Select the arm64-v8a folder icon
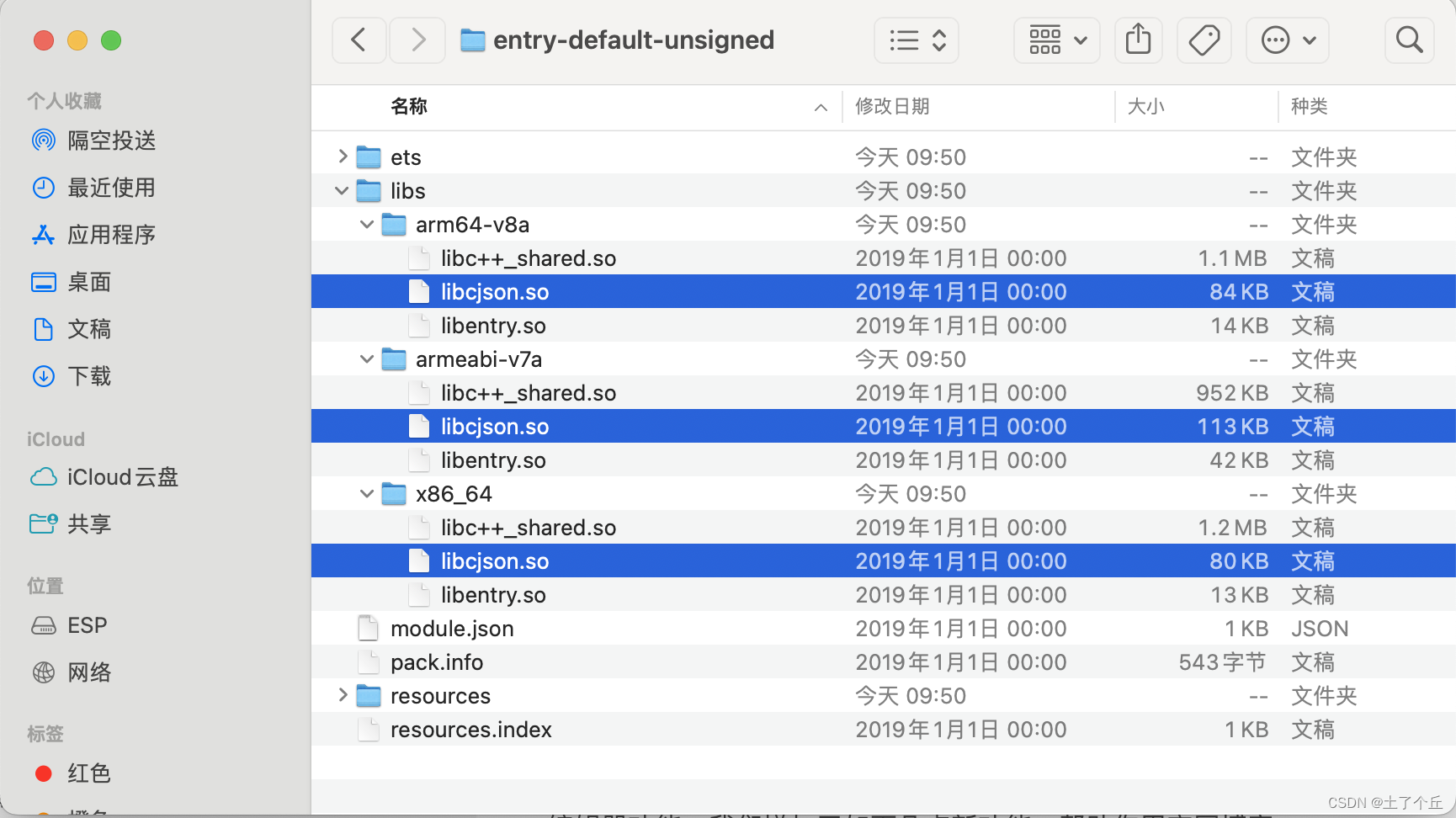Image resolution: width=1456 pixels, height=818 pixels. (x=394, y=225)
